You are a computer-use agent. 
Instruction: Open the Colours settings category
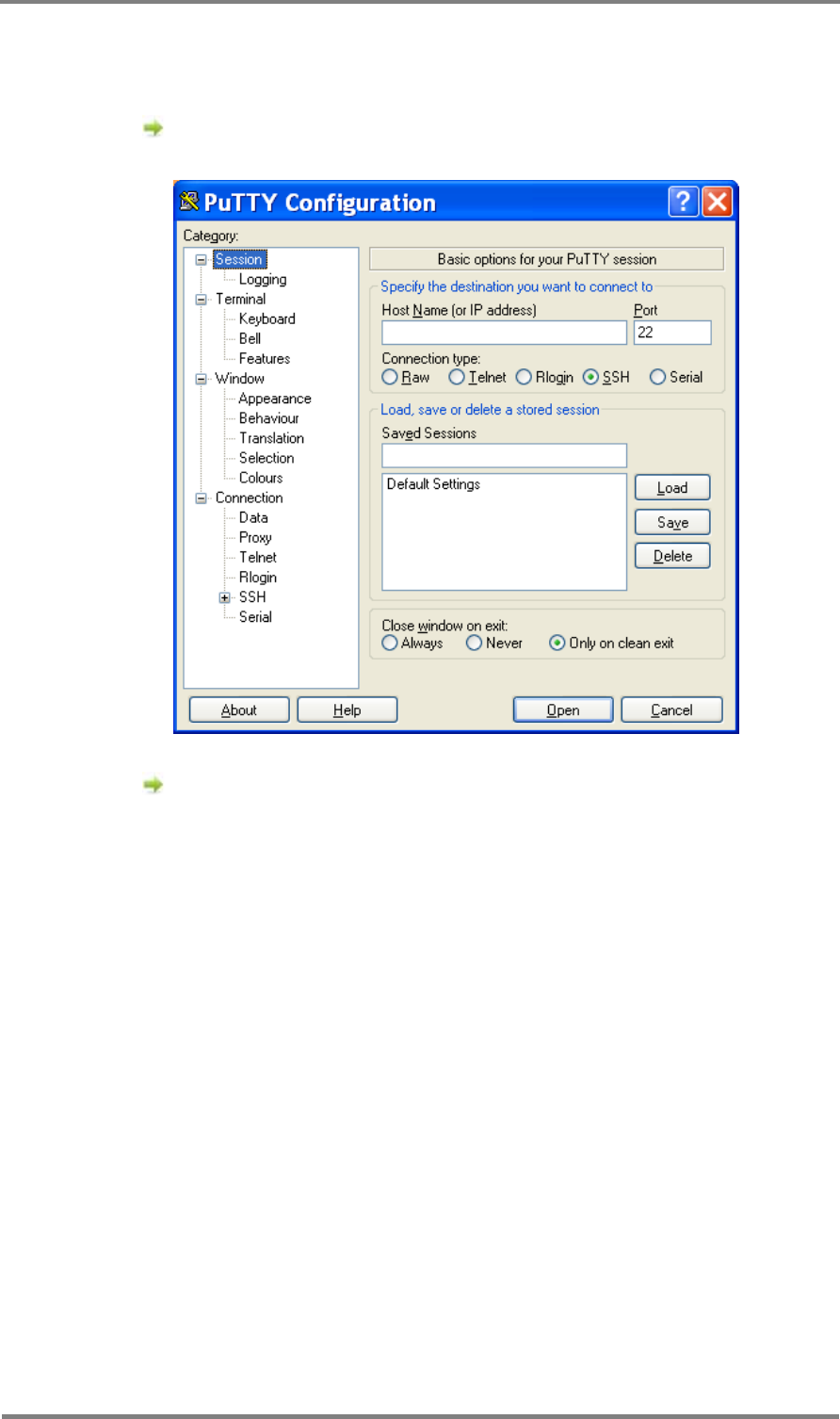261,478
